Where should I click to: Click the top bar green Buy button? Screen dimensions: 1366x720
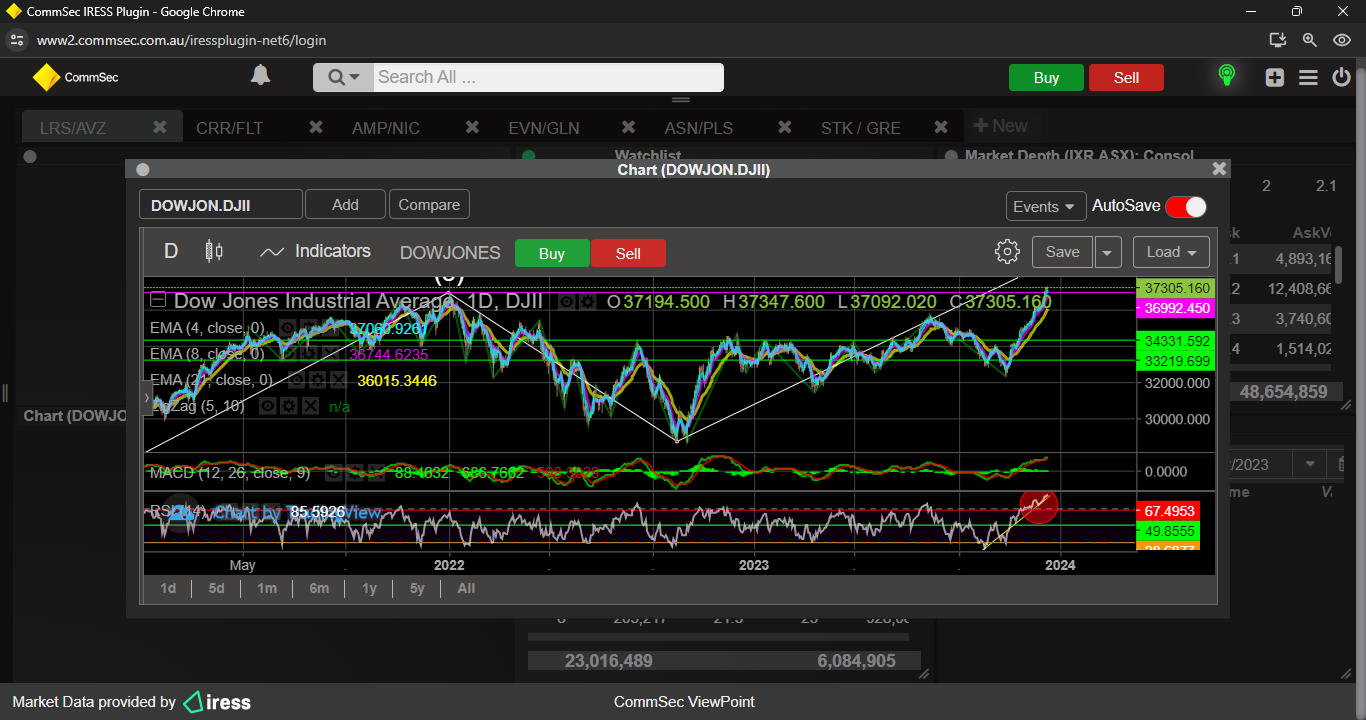[1046, 78]
